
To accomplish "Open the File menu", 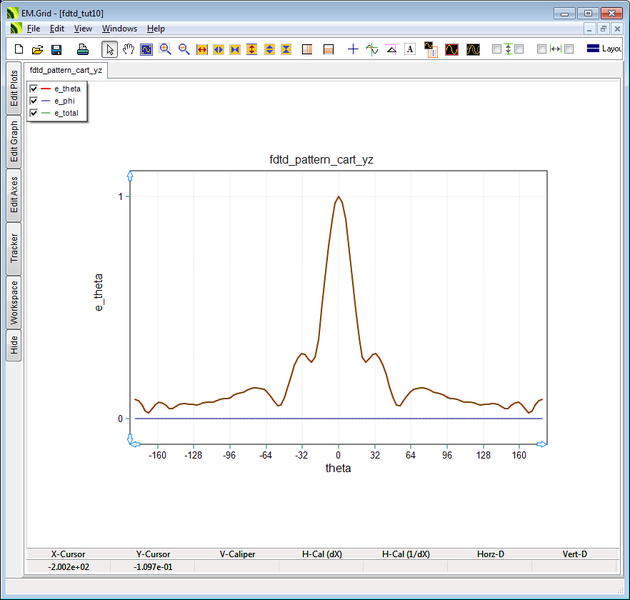I will coord(33,29).
